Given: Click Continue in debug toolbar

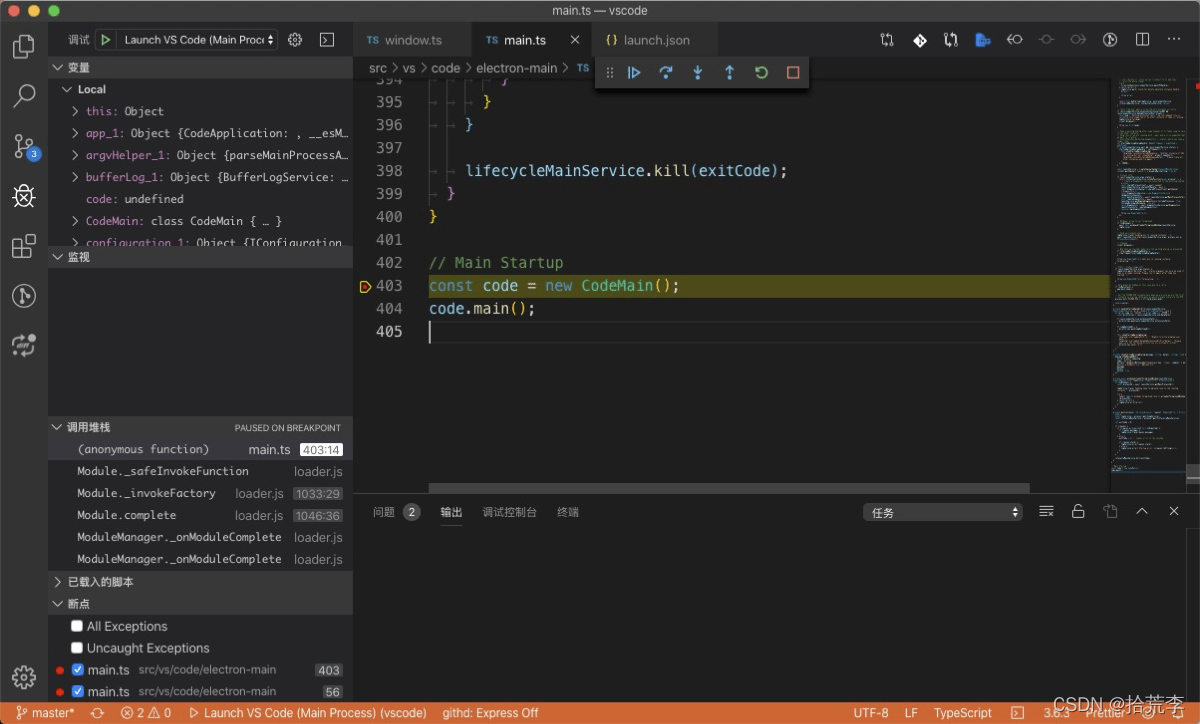Looking at the screenshot, I should (634, 73).
